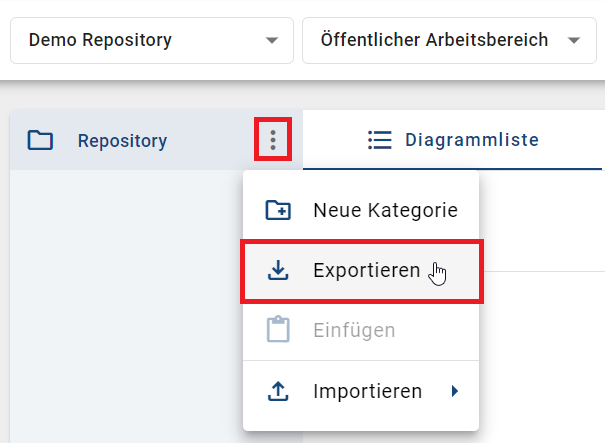Click the empty sidebar area below Repository

click(120, 300)
